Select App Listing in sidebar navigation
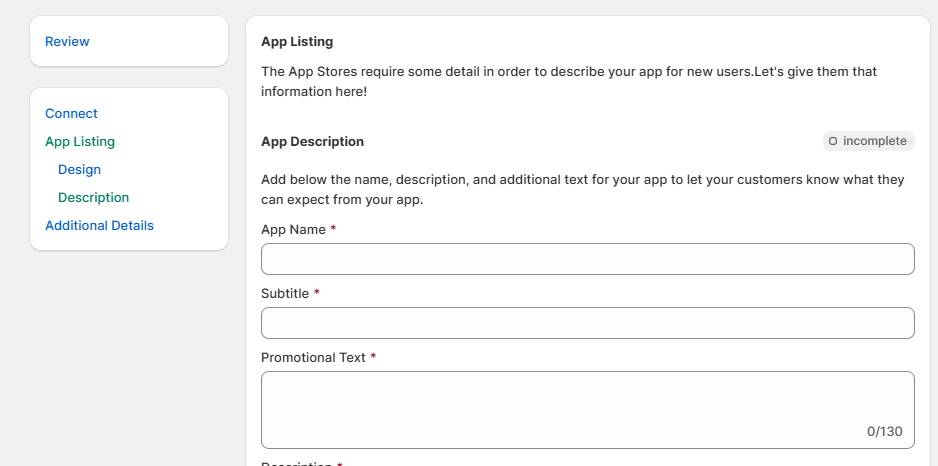The image size is (938, 466). tap(80, 141)
